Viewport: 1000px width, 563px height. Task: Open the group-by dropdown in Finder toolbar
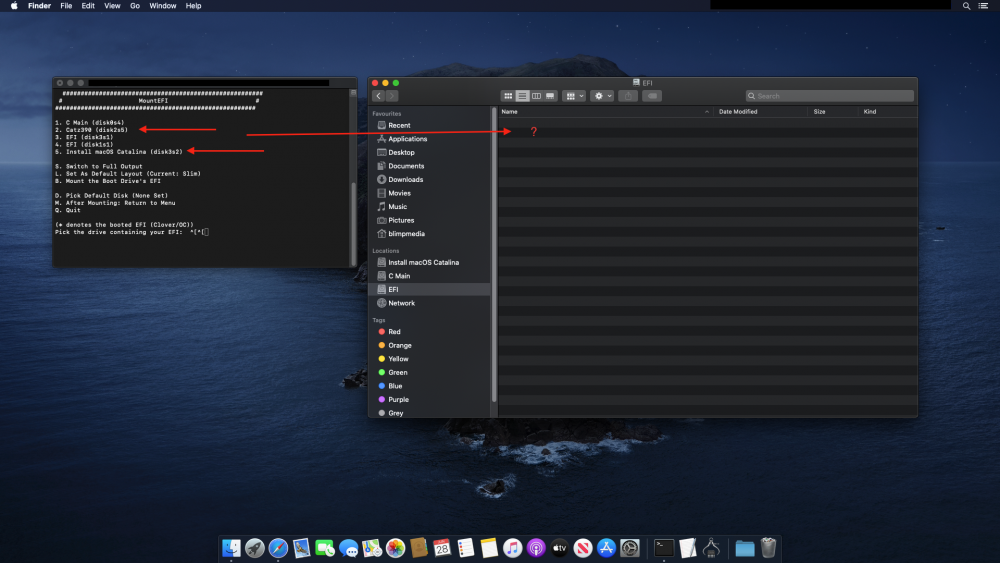[x=574, y=96]
